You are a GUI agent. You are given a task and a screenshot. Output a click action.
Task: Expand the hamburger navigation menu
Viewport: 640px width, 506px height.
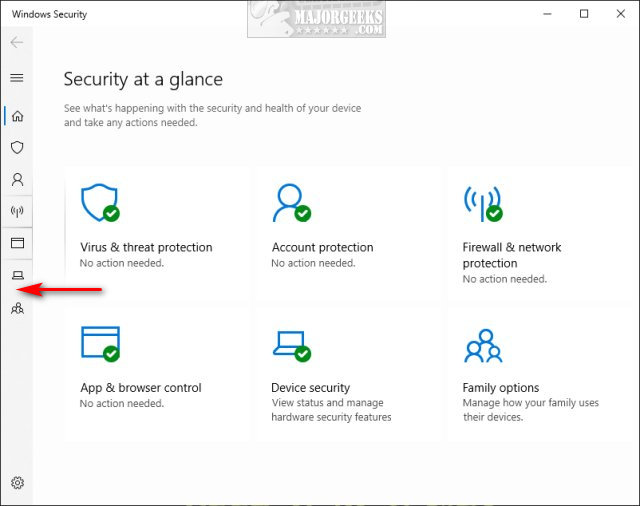click(x=17, y=78)
